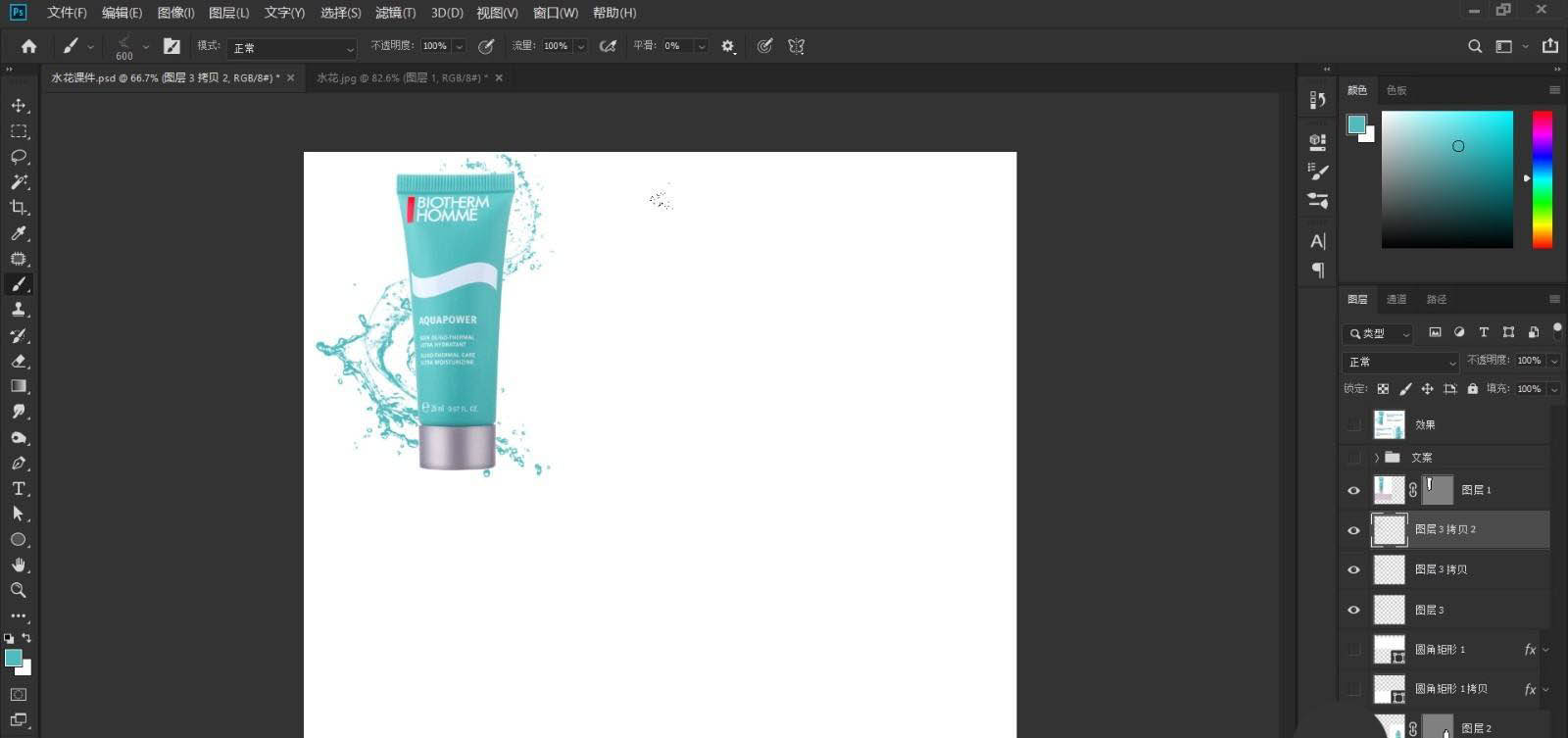Select the Magic Wand tool

coord(19,181)
